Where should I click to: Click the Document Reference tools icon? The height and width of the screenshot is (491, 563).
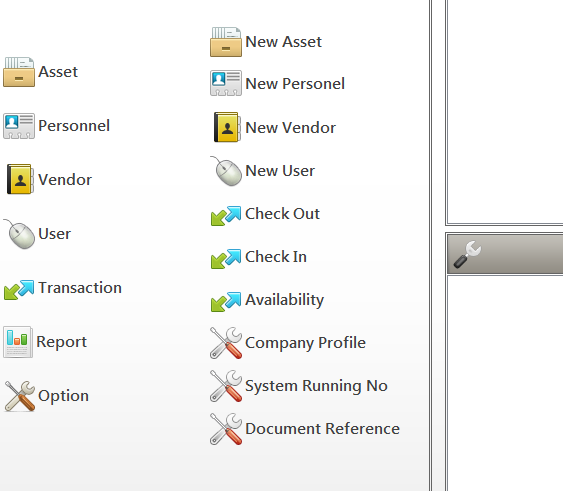pos(226,429)
